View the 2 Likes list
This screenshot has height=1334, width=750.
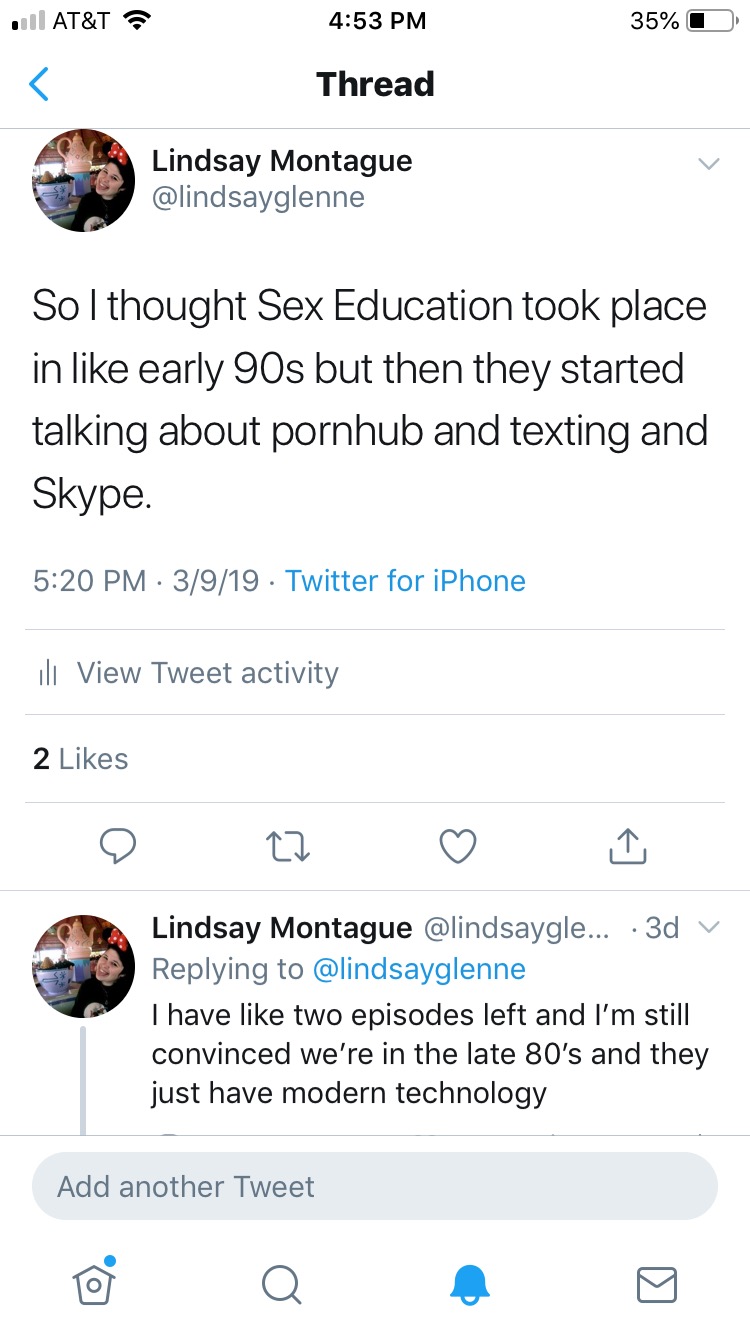click(81, 759)
